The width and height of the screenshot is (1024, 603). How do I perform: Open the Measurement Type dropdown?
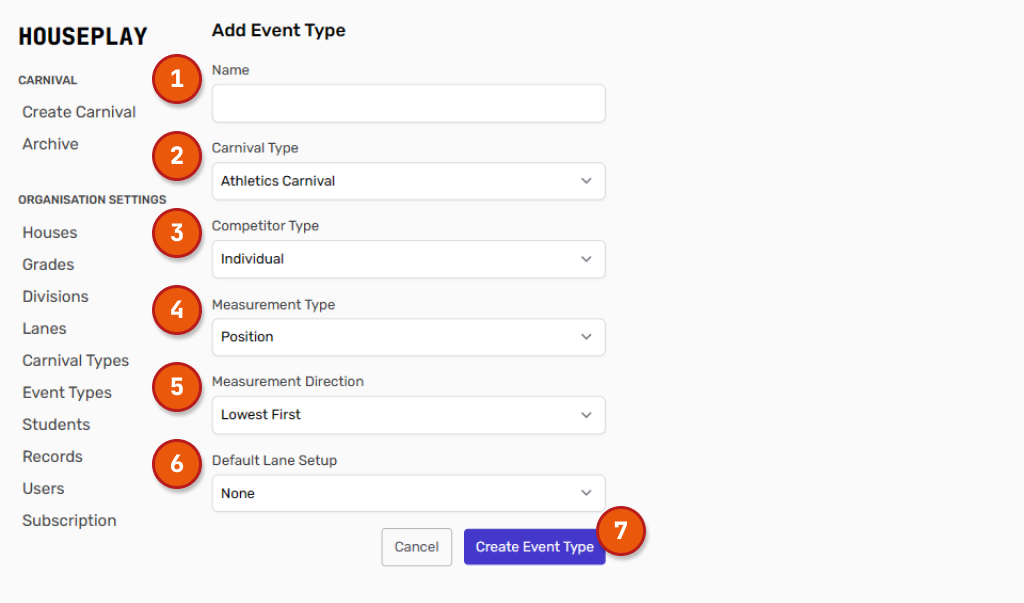[408, 337]
